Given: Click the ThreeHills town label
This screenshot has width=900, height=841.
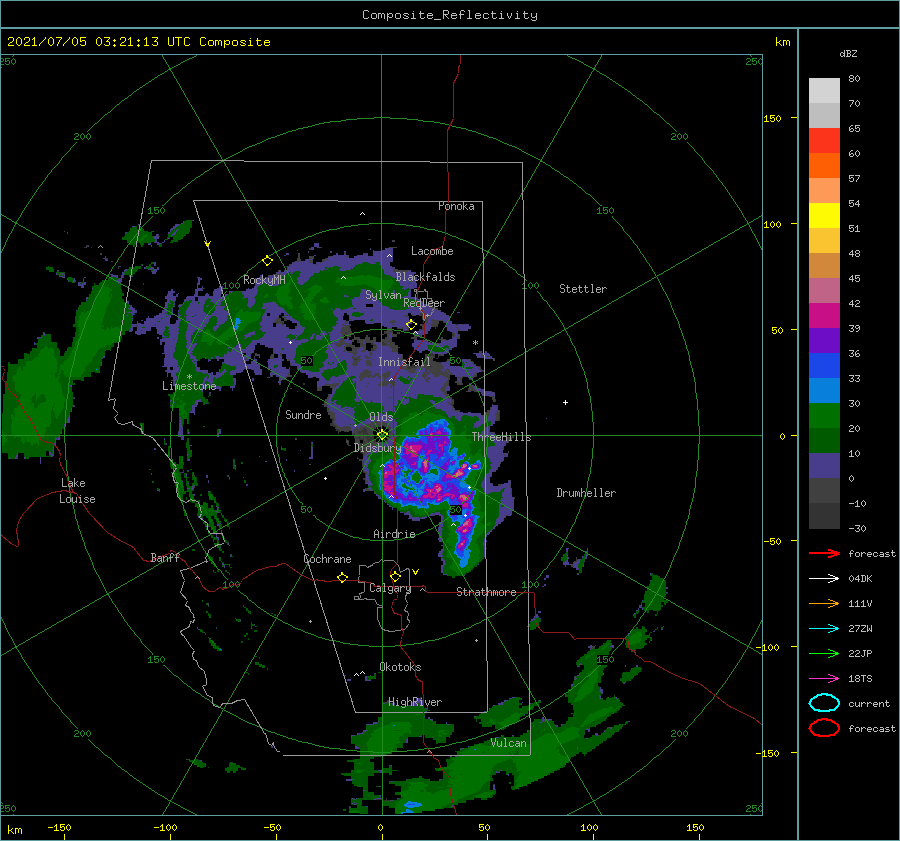Looking at the screenshot, I should [x=502, y=437].
